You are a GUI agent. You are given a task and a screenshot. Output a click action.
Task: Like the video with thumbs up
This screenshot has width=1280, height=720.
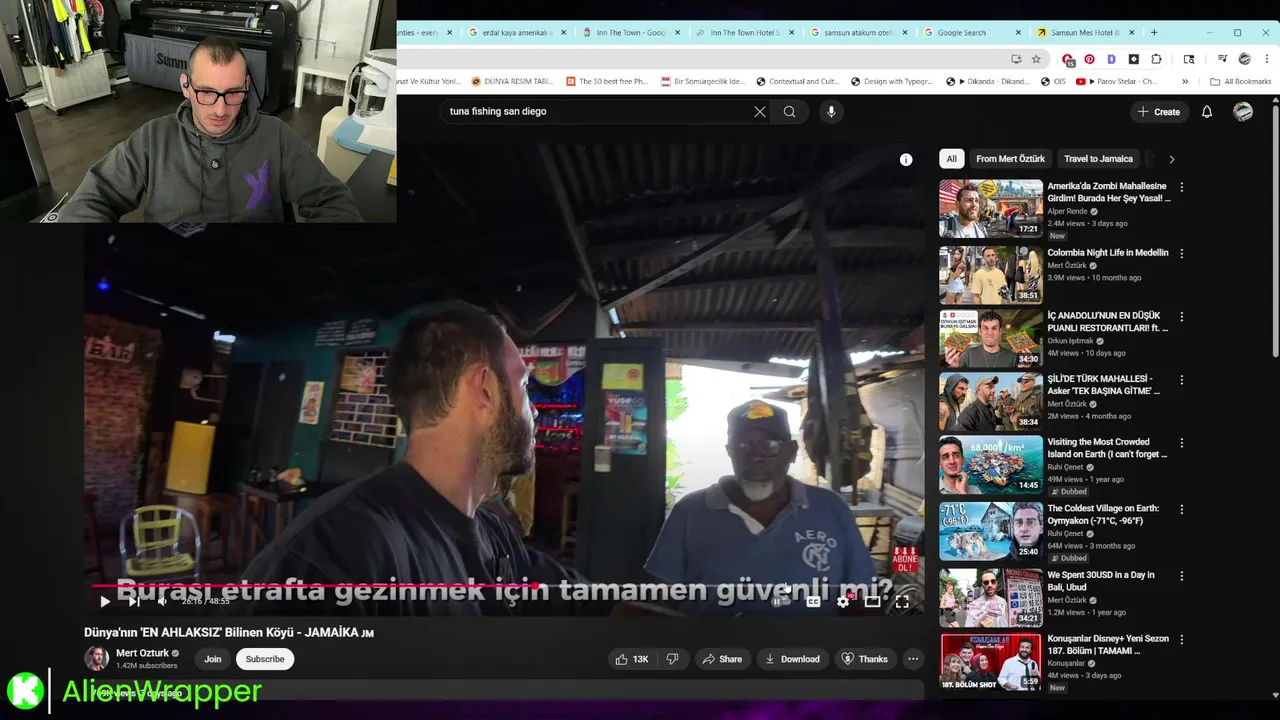tap(632, 659)
